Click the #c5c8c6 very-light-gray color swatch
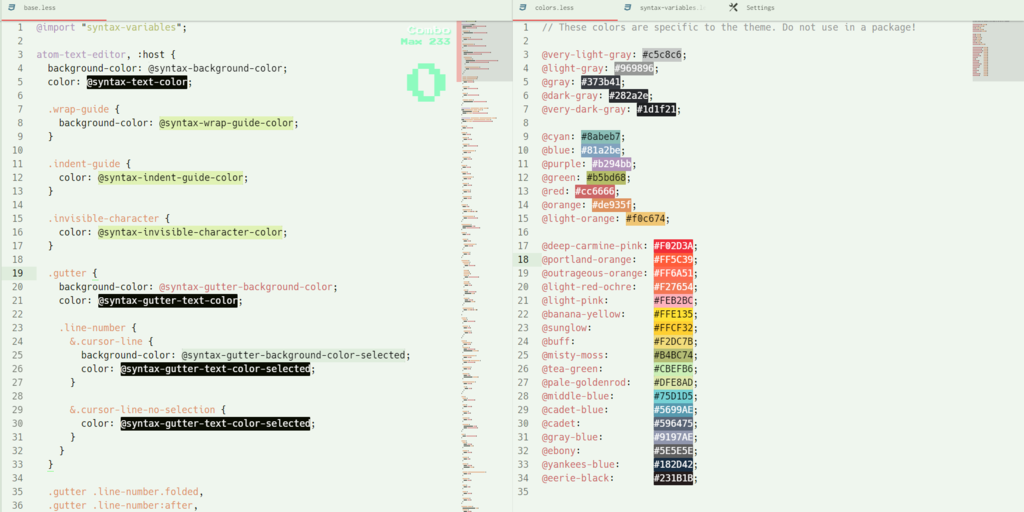 point(662,55)
